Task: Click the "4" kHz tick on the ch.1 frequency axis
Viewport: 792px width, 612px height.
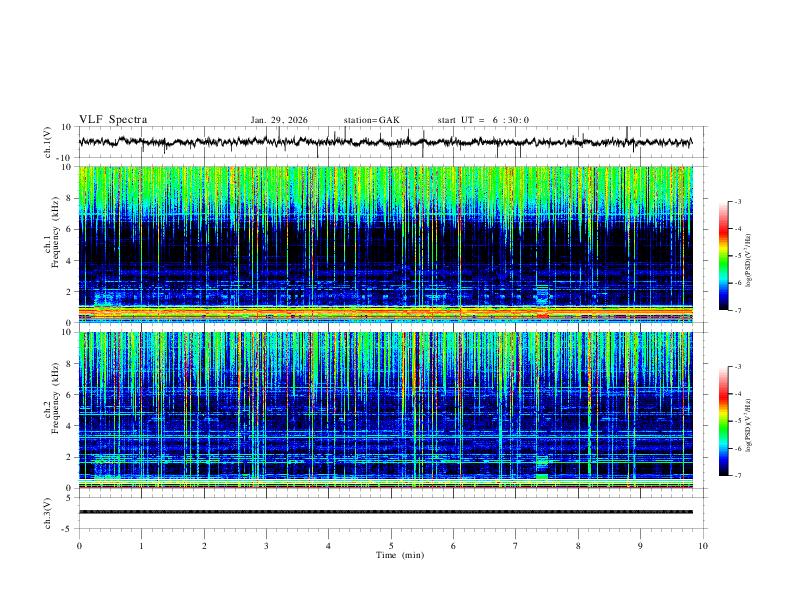Action: click(x=69, y=261)
